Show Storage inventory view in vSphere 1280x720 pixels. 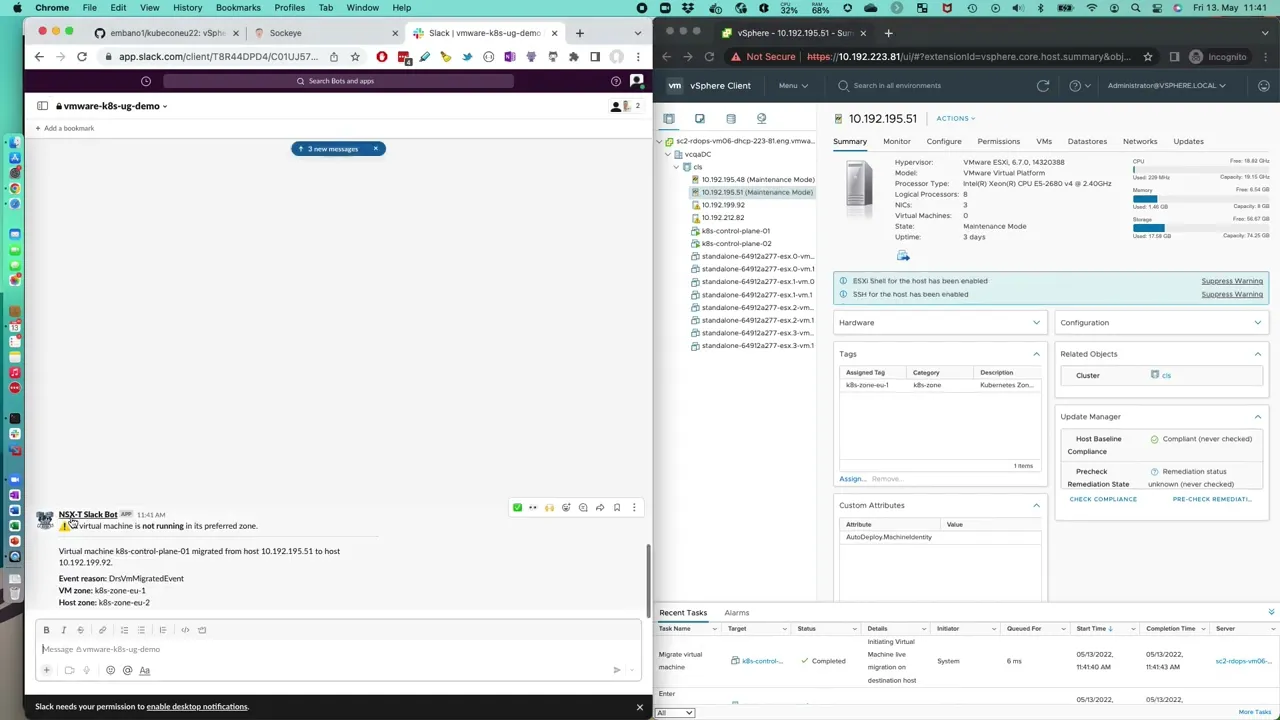pyautogui.click(x=731, y=119)
